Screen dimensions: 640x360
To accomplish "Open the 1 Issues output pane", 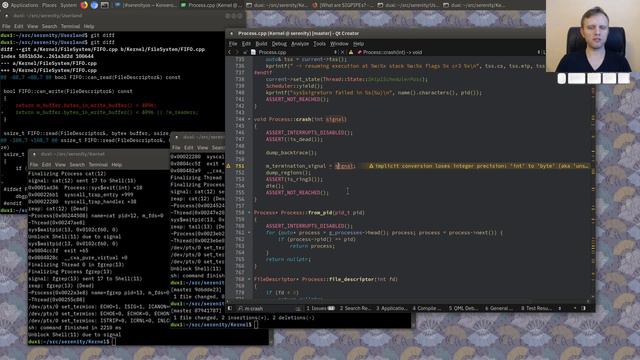I will 320,308.
